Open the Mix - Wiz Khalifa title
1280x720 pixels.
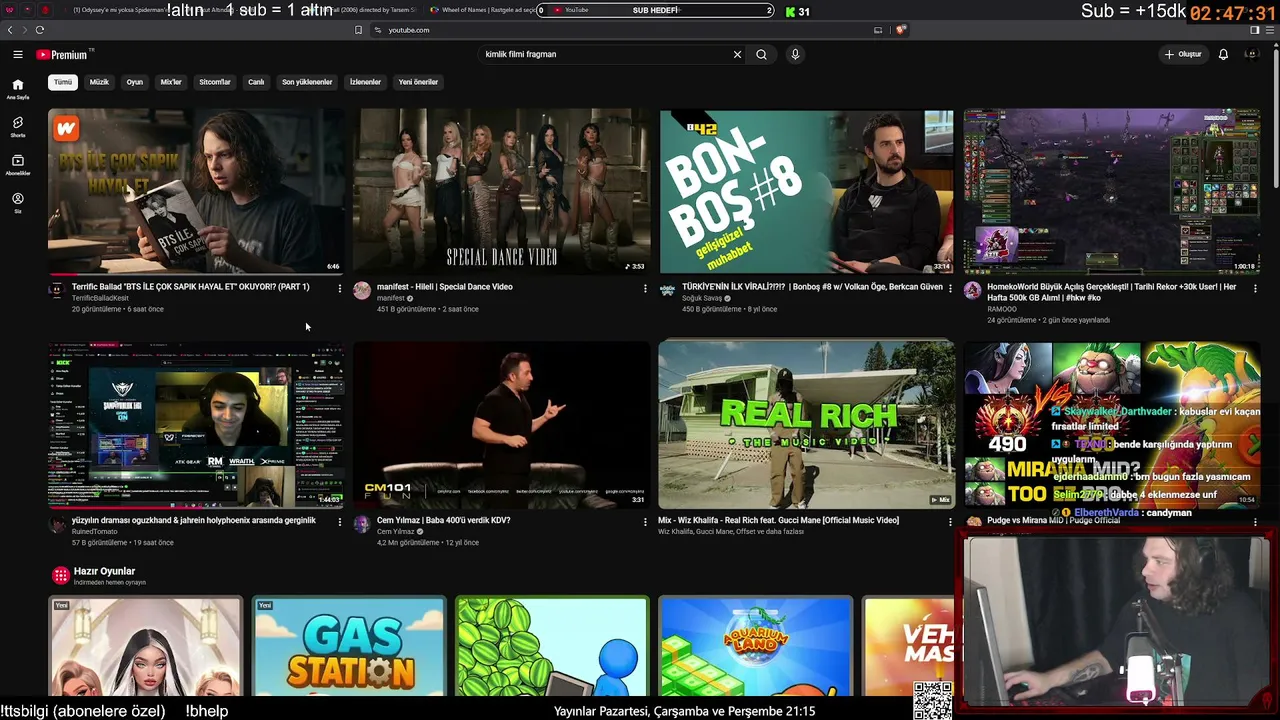(x=778, y=520)
